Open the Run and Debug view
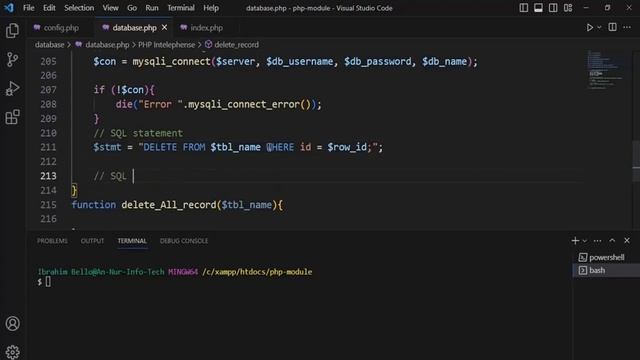 coord(12,88)
